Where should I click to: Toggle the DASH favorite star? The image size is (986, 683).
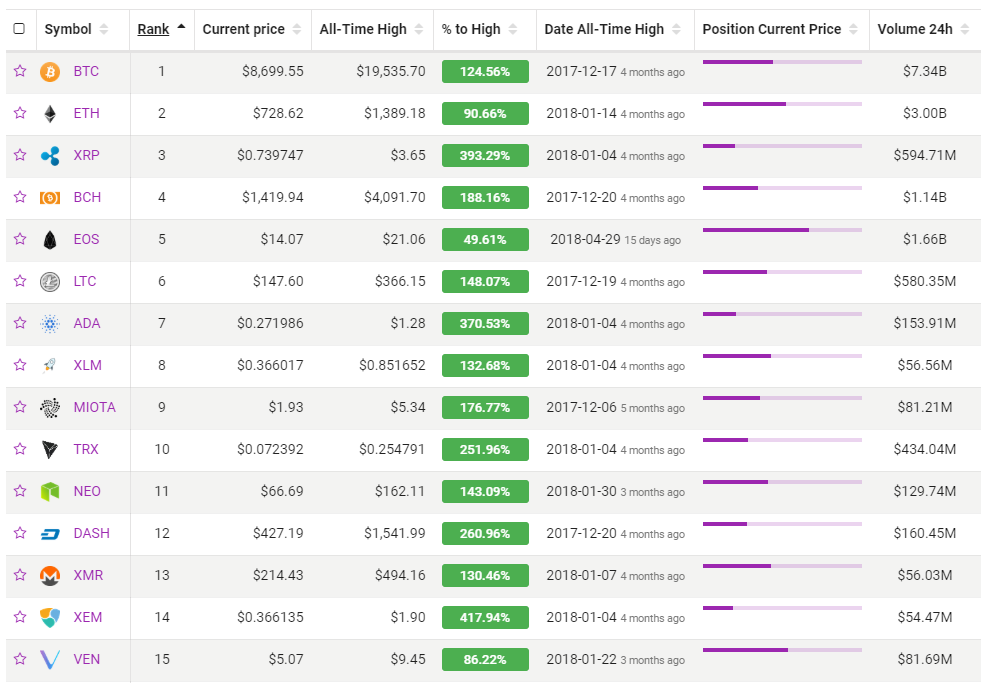pyautogui.click(x=20, y=533)
